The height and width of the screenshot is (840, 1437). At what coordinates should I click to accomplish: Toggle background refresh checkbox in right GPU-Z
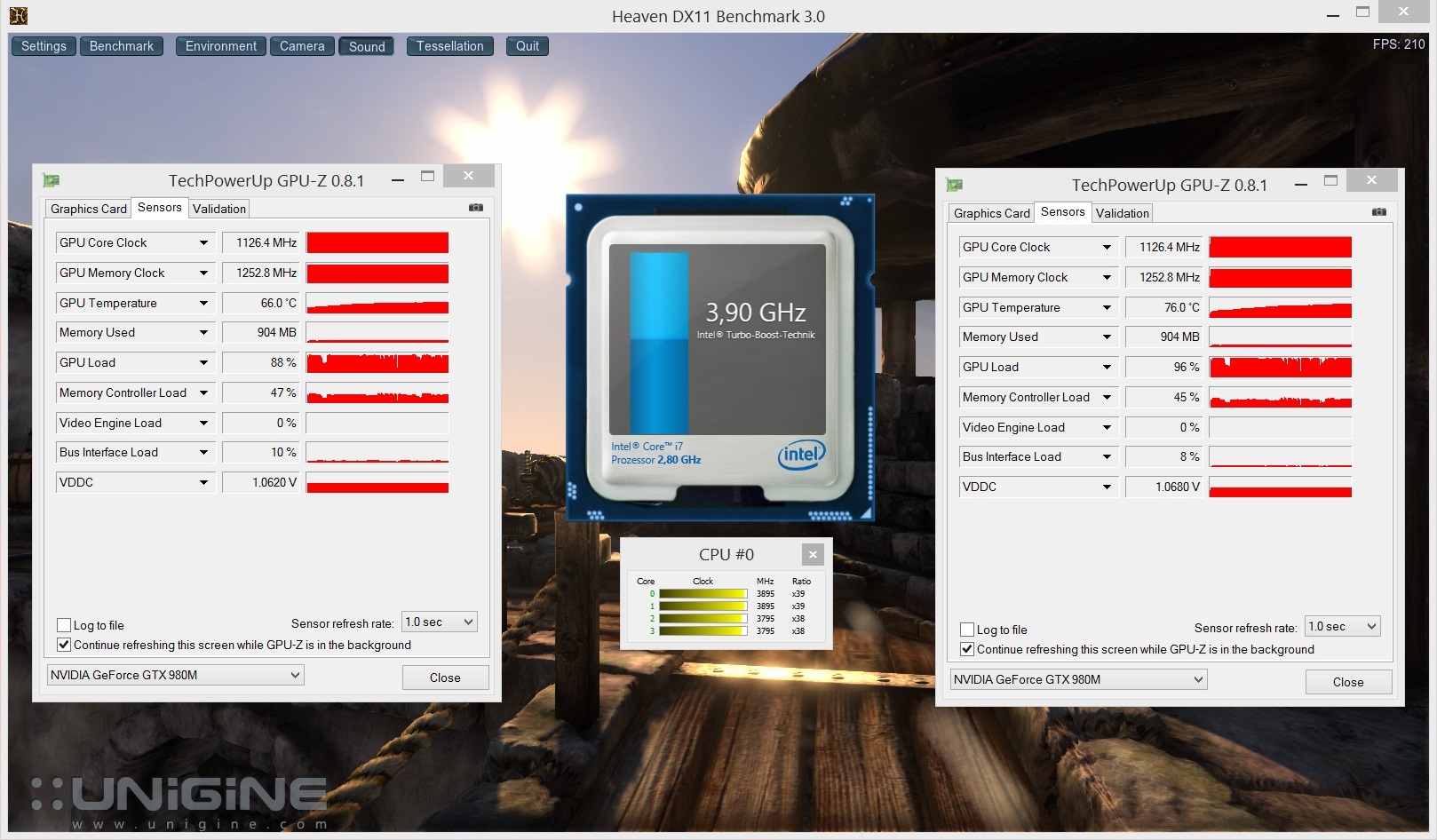[967, 649]
